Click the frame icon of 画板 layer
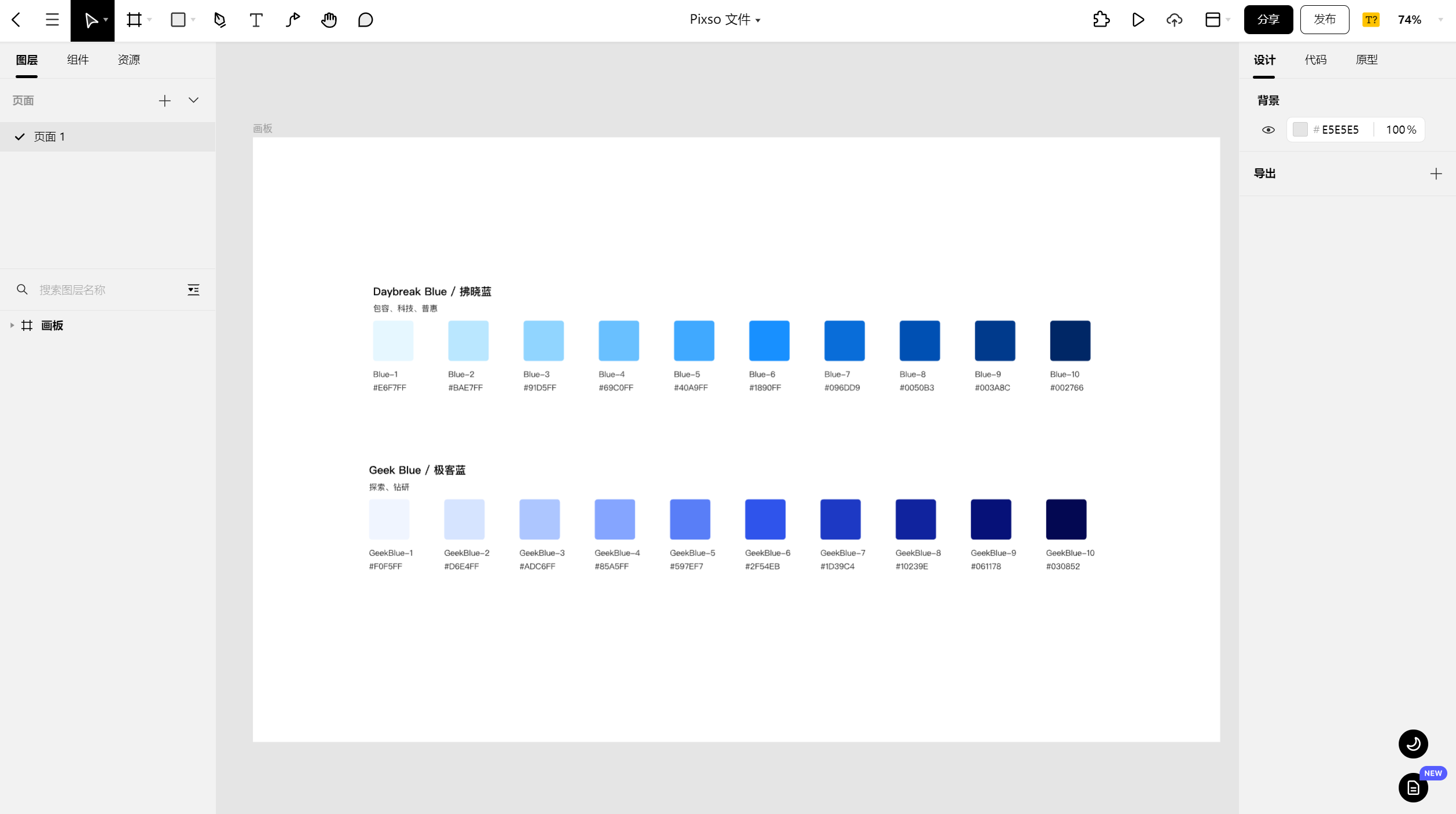This screenshot has width=1456, height=814. (x=27, y=325)
